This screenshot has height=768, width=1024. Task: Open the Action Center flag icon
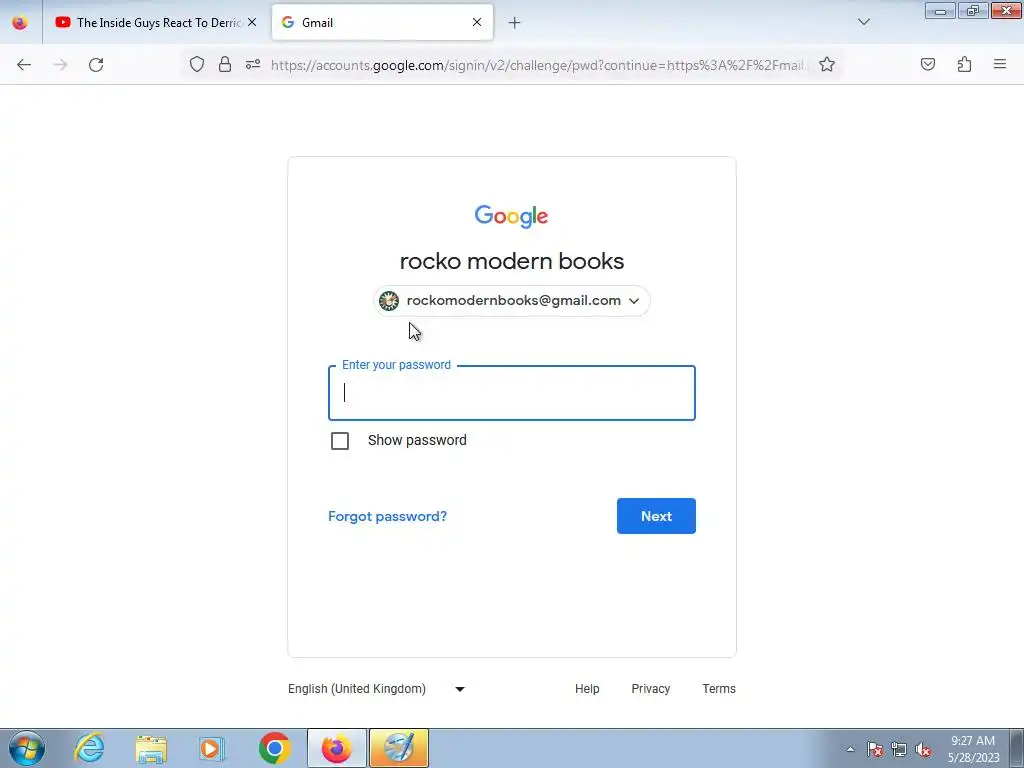[874, 749]
